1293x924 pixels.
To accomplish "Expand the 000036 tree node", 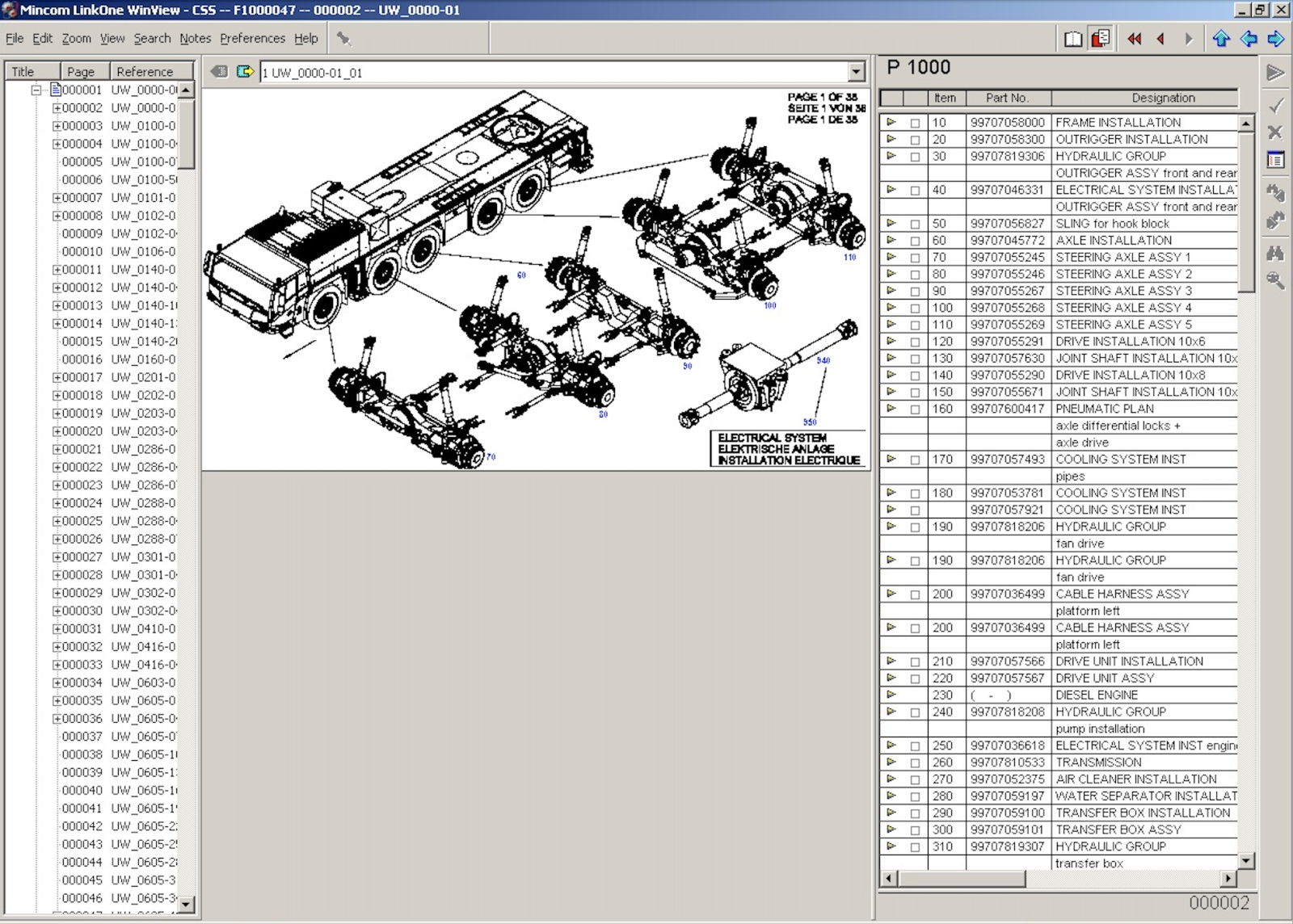I will click(x=57, y=719).
